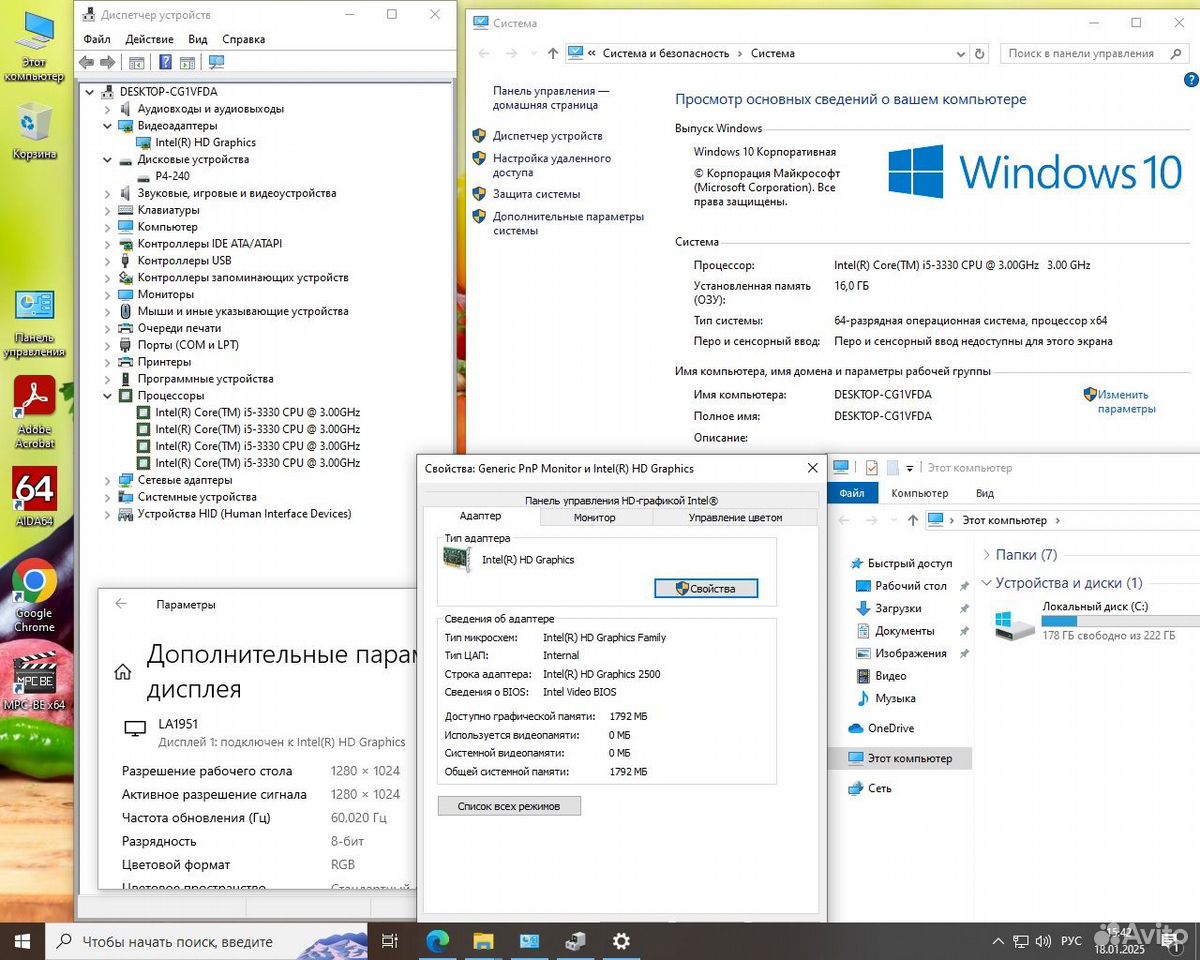Collapse the Видеоадаптеры node
The width and height of the screenshot is (1200, 960).
tap(108, 125)
